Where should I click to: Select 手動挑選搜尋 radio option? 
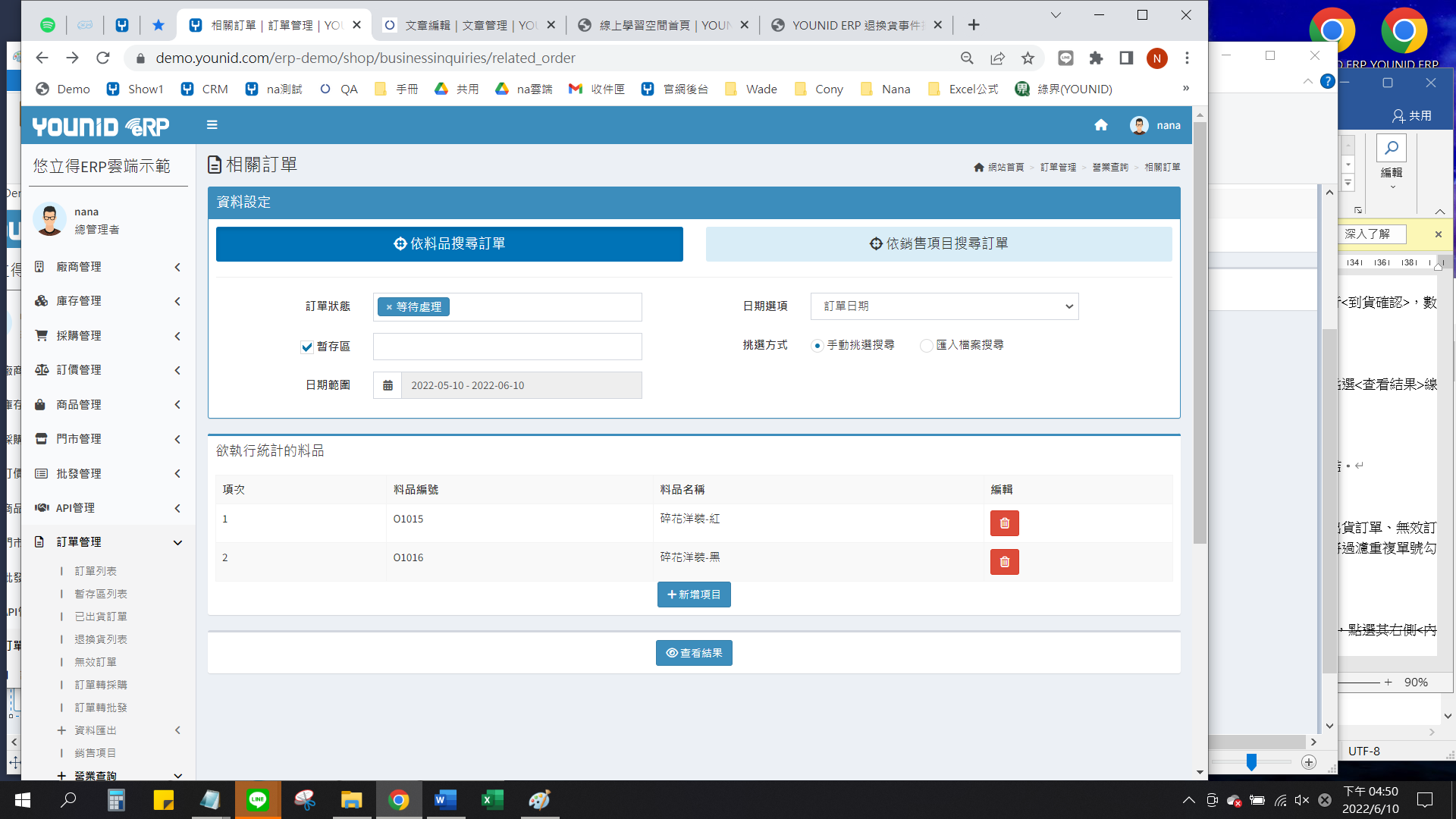click(x=817, y=346)
